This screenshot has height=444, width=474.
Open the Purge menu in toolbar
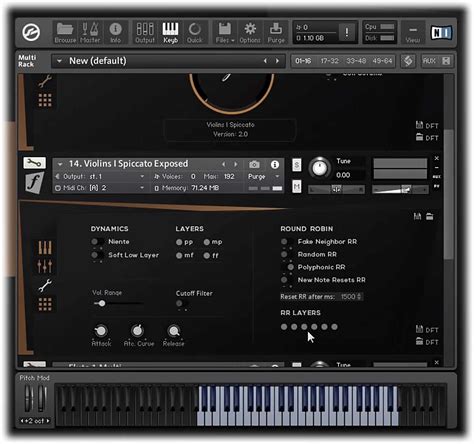coord(276,33)
